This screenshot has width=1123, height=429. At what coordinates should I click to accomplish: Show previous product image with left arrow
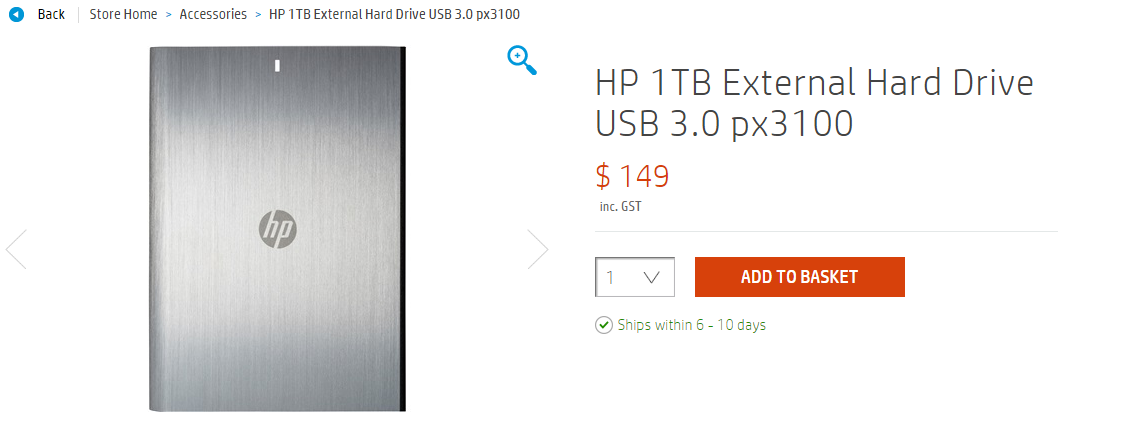16,249
